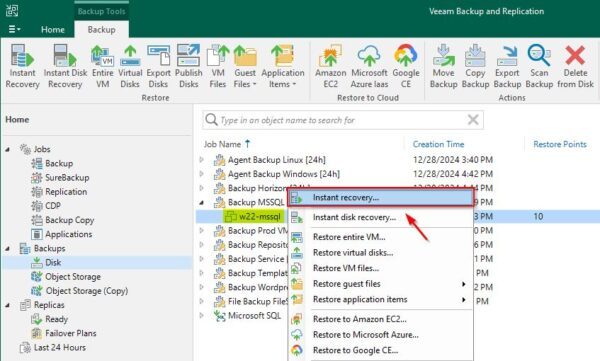600x361 pixels.
Task: Expand Agent Backup Windows [24h] row
Action: coord(202,174)
